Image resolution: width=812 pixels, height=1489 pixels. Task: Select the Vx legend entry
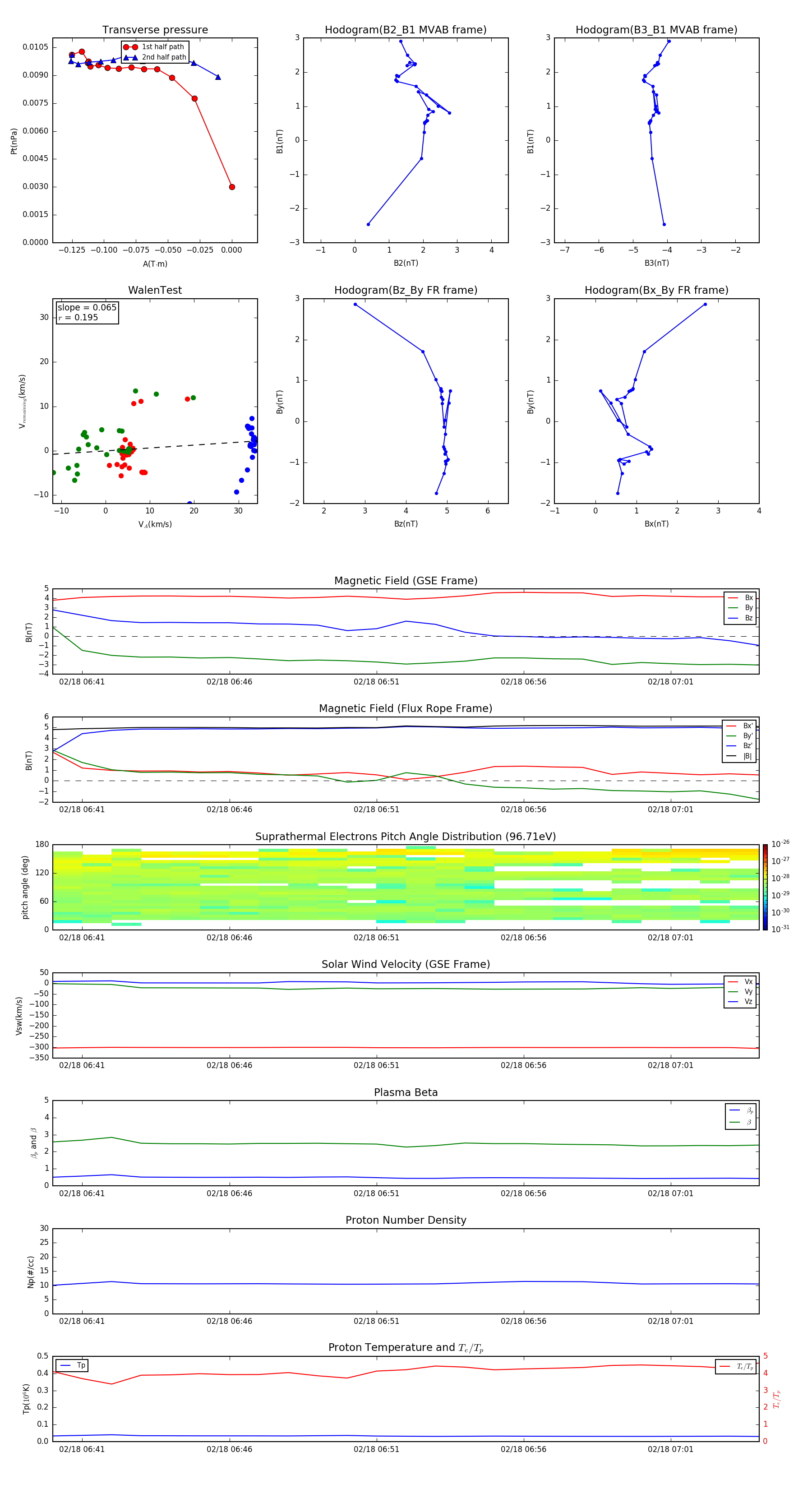point(741,981)
